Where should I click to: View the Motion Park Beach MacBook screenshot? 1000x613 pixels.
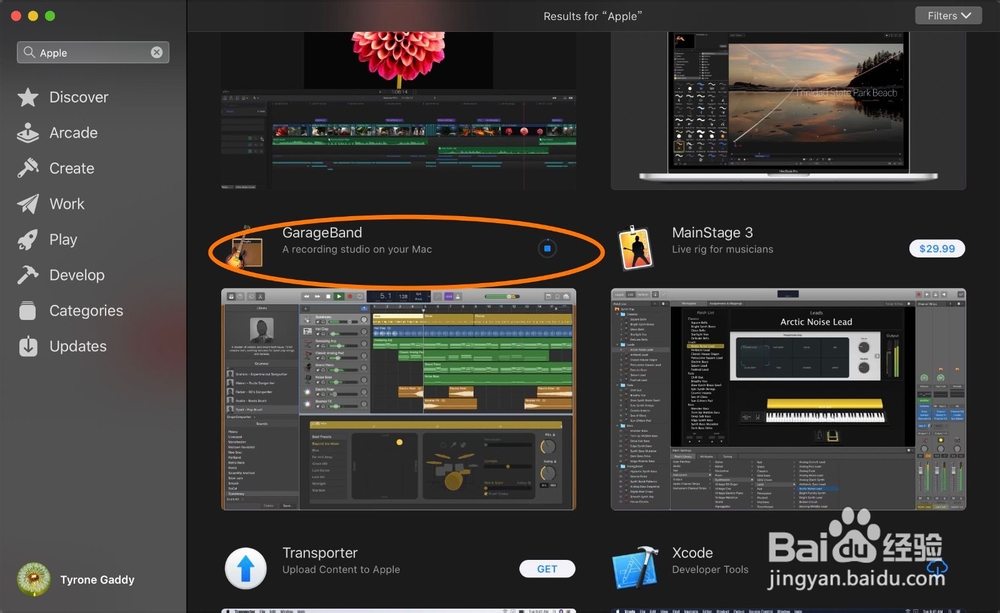788,110
